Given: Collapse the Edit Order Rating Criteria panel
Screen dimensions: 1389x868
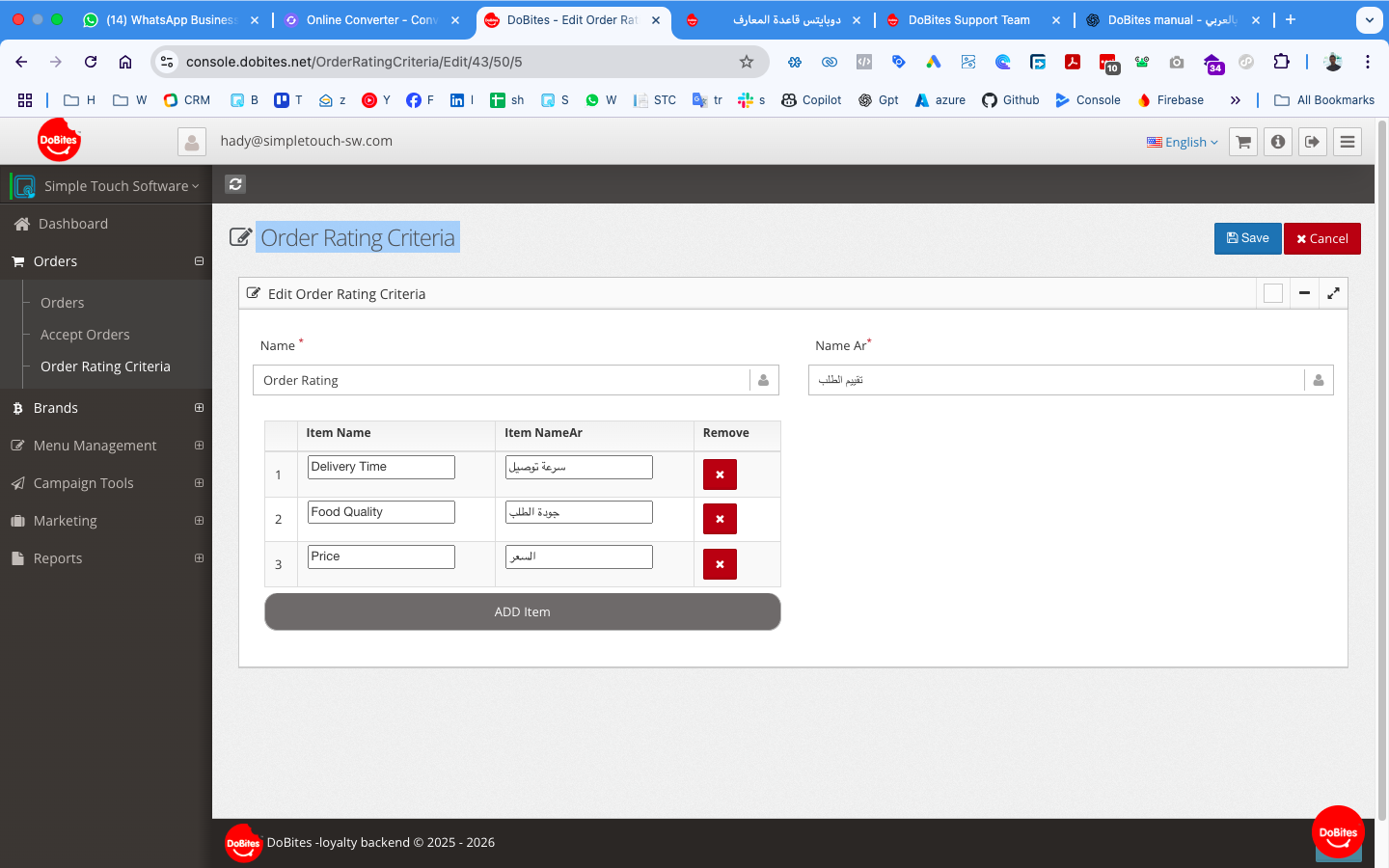Looking at the screenshot, I should (1304, 293).
